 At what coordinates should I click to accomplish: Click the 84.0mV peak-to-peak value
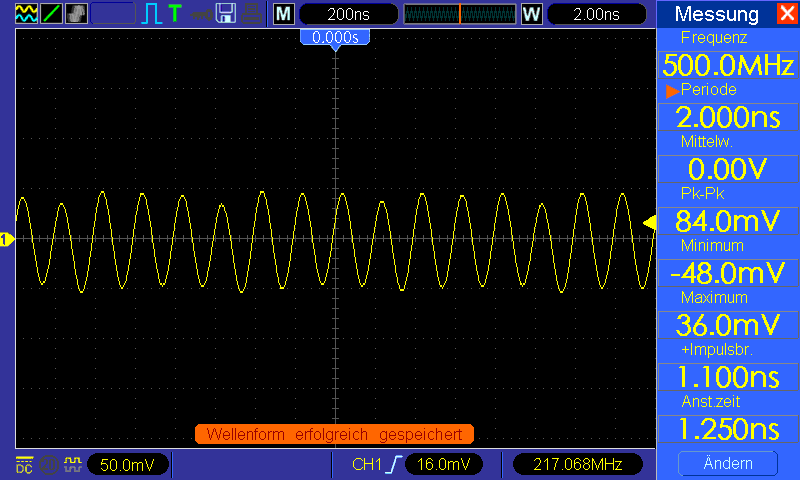pyautogui.click(x=728, y=221)
